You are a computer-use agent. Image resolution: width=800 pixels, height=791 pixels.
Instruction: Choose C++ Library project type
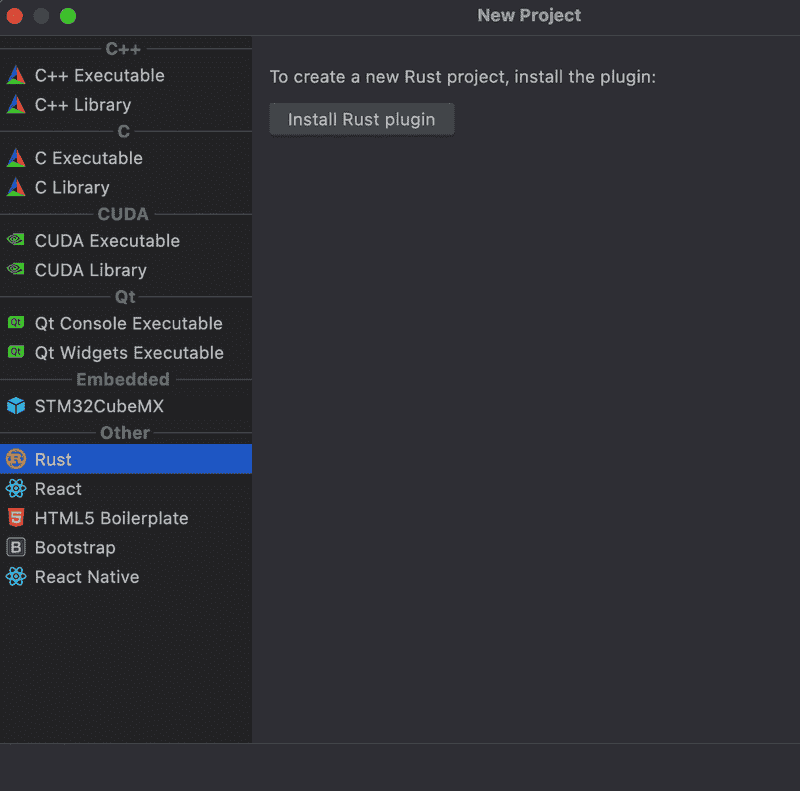pos(126,105)
